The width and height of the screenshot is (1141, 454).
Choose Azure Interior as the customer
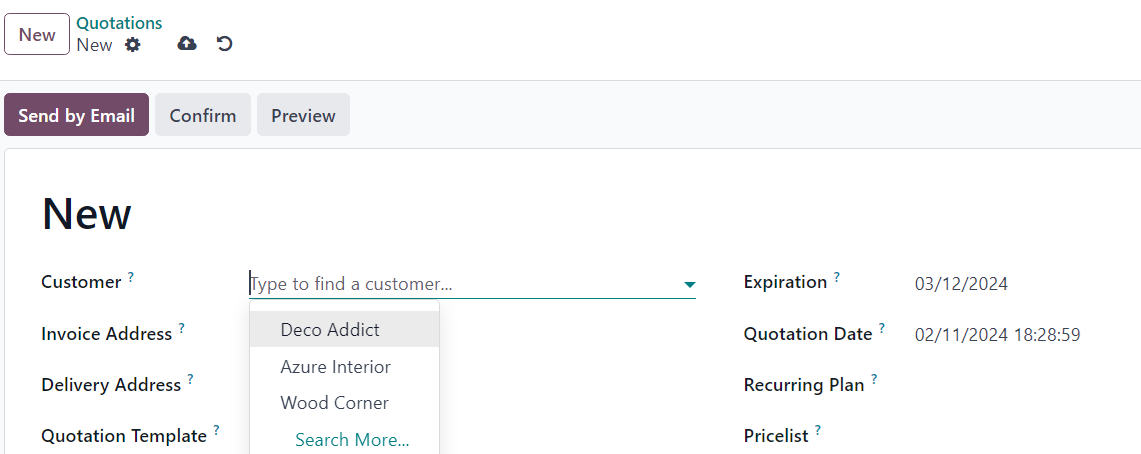point(335,366)
